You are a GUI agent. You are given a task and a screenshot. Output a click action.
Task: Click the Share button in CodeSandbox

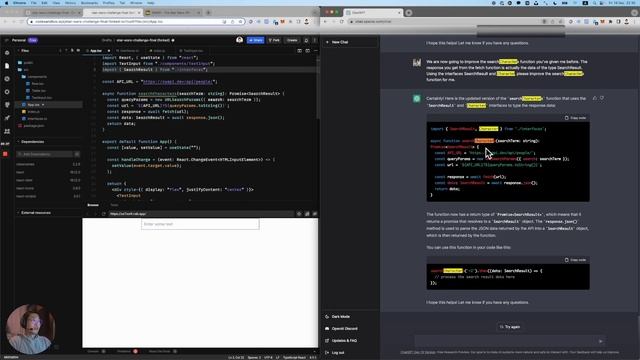256,40
